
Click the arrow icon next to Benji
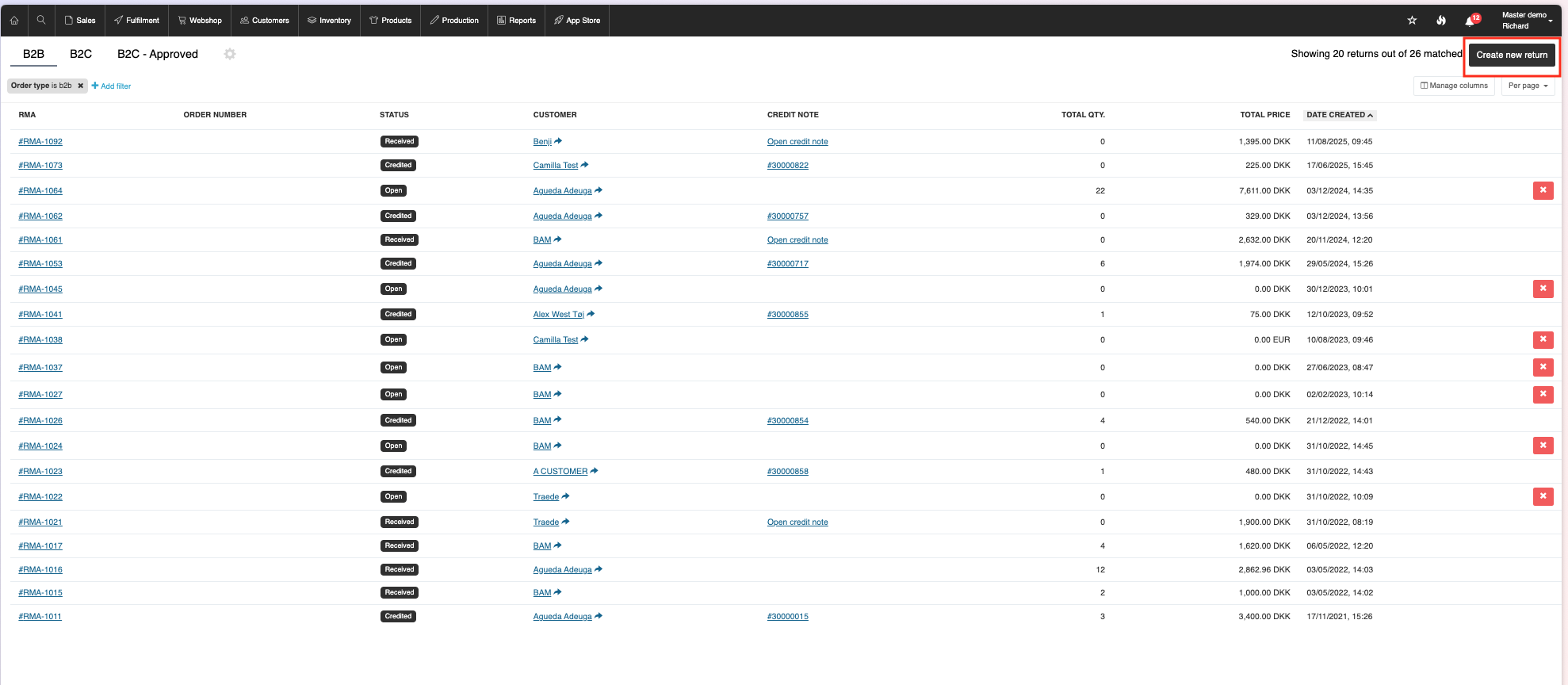pos(559,141)
